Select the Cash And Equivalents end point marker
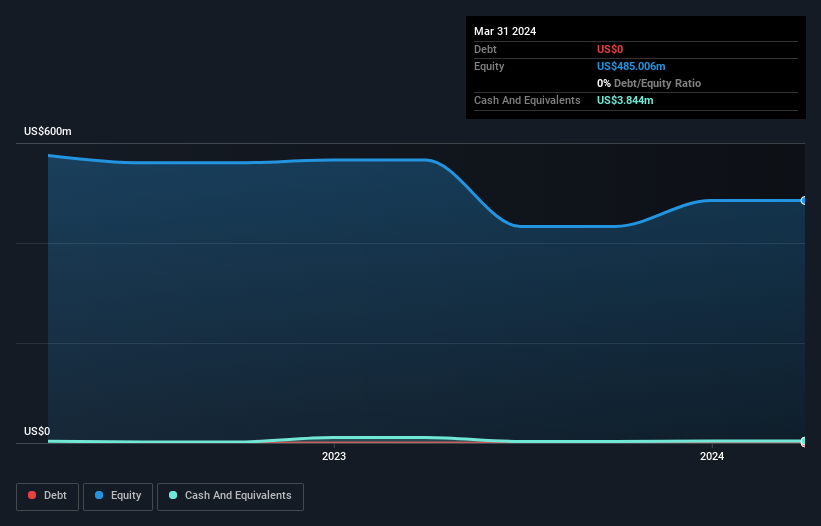The image size is (821, 526). click(x=804, y=441)
